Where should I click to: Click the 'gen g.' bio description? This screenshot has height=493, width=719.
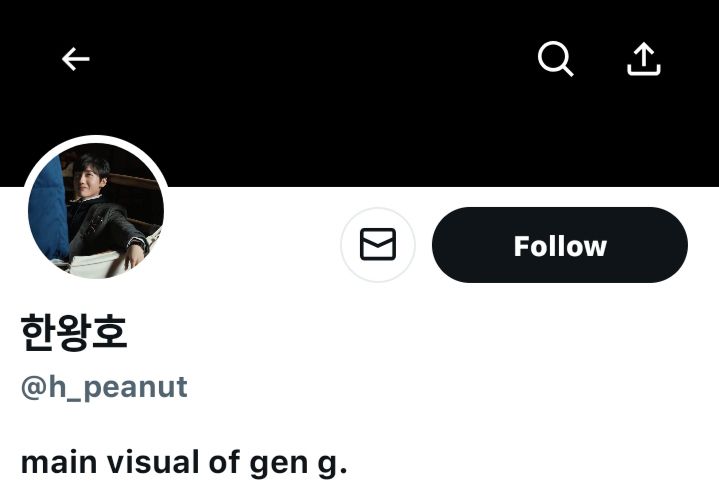(298, 462)
